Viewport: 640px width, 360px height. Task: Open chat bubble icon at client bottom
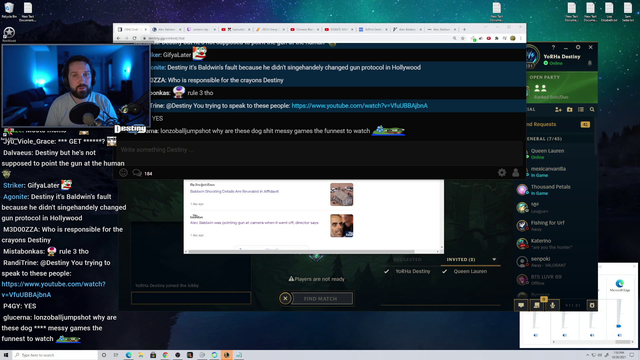pos(521,305)
